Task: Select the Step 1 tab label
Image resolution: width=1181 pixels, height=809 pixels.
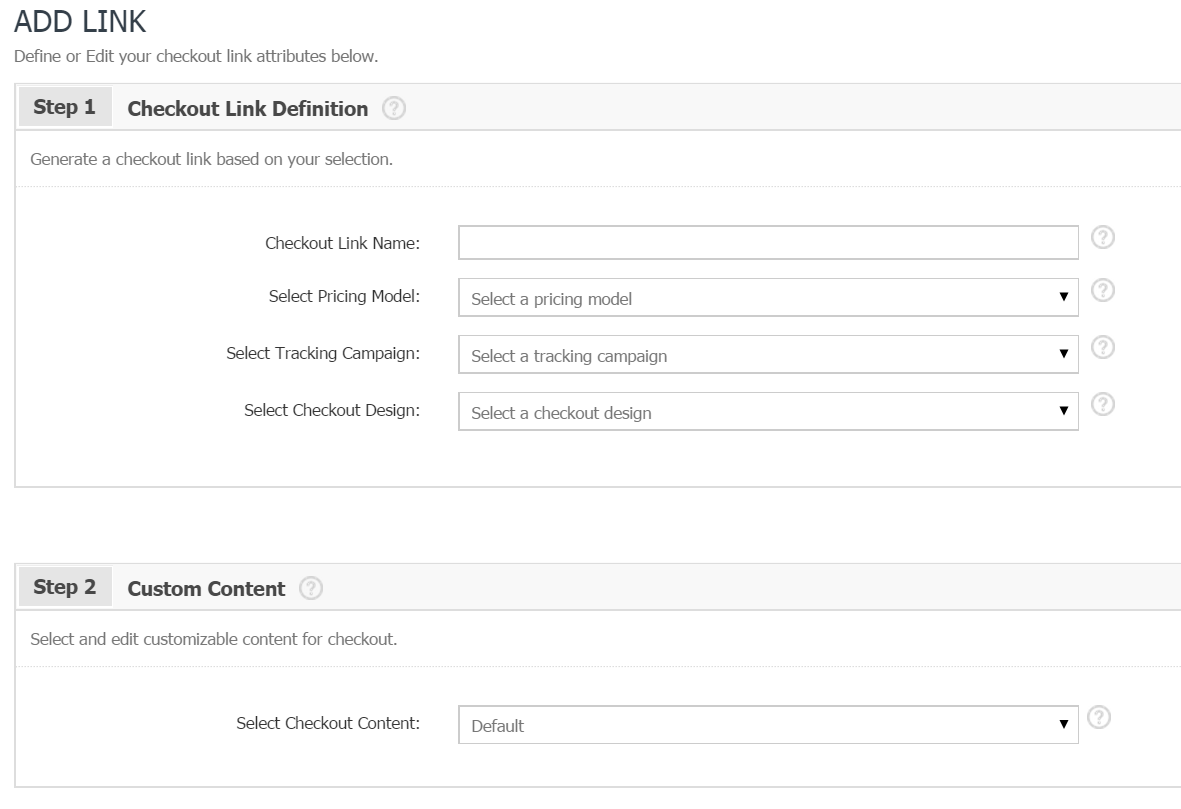Action: point(65,108)
